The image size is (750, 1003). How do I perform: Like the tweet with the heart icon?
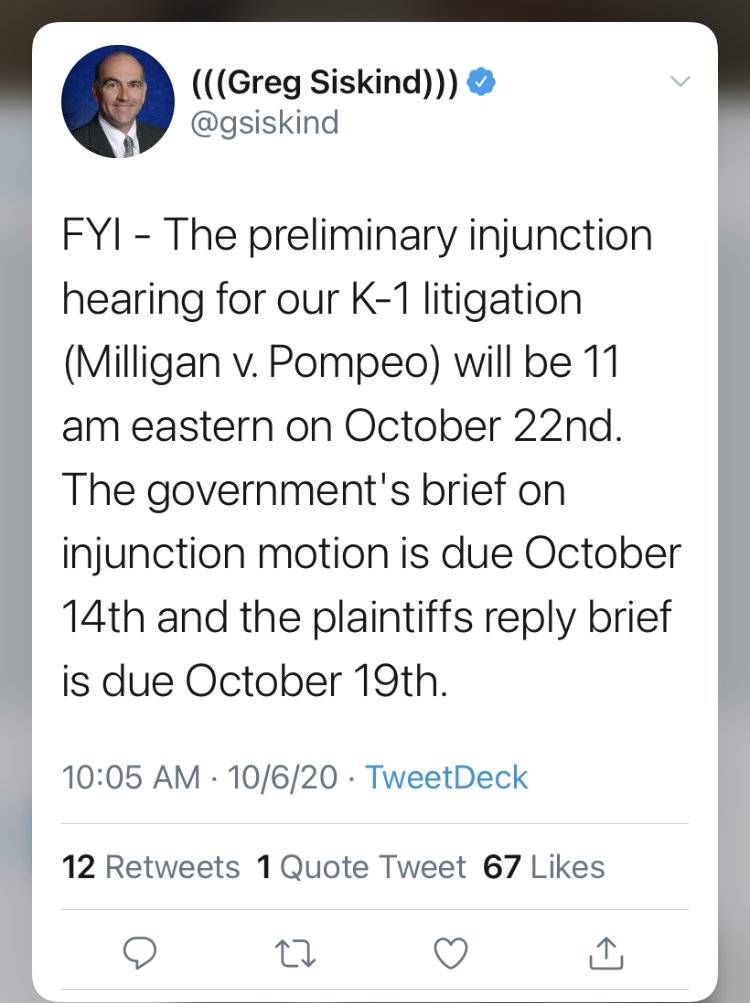(450, 955)
